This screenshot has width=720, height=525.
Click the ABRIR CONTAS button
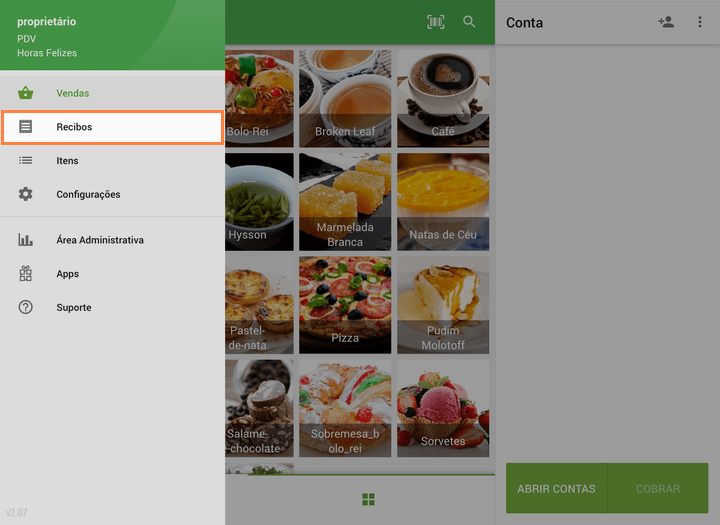557,488
